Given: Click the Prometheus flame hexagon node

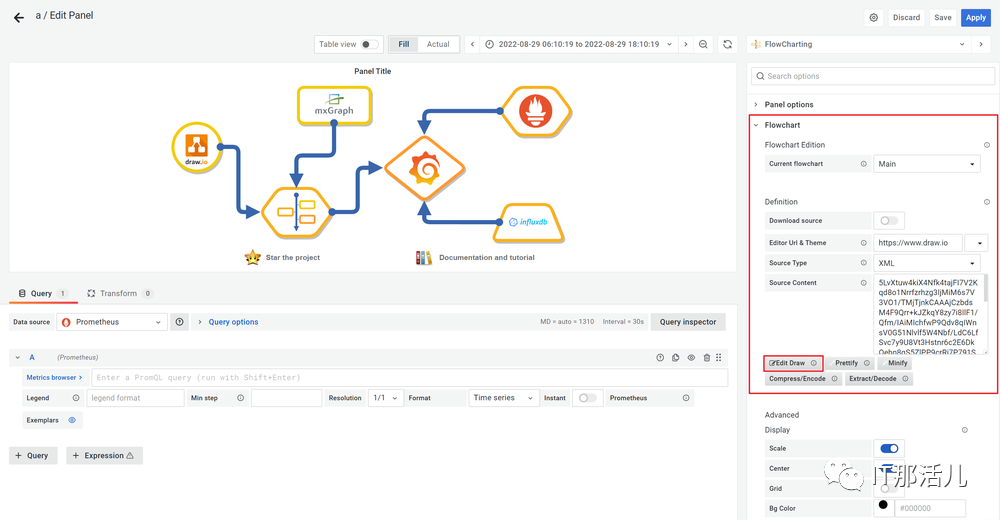Looking at the screenshot, I should click(x=536, y=111).
